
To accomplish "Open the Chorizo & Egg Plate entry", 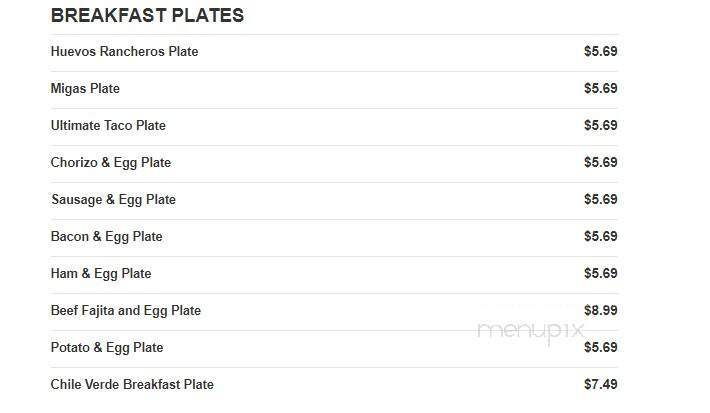I will click(x=111, y=163).
